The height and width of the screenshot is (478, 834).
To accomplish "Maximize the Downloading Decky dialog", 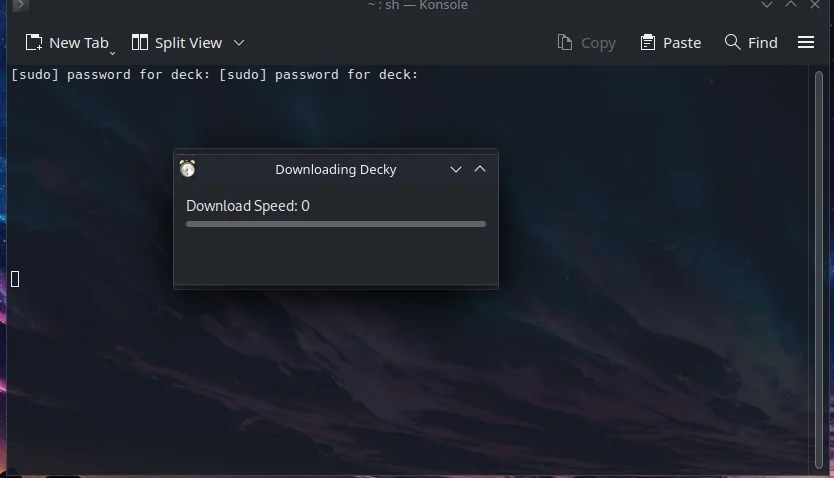I will [480, 169].
